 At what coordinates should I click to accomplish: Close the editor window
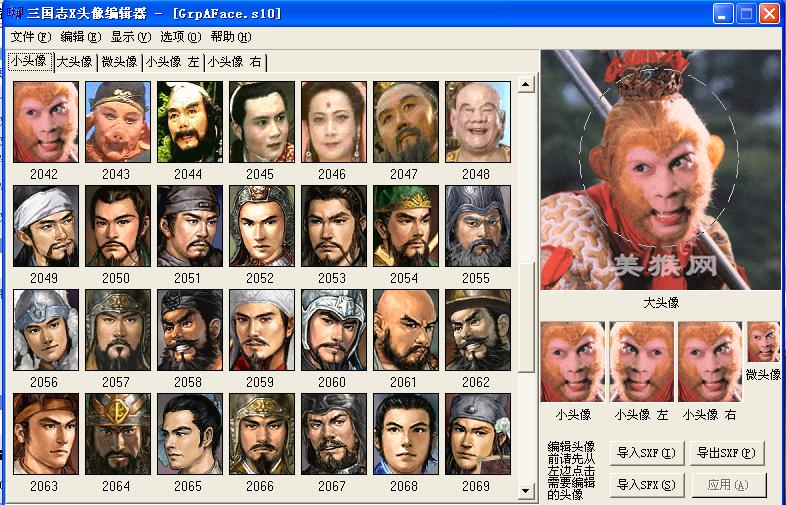[x=769, y=14]
